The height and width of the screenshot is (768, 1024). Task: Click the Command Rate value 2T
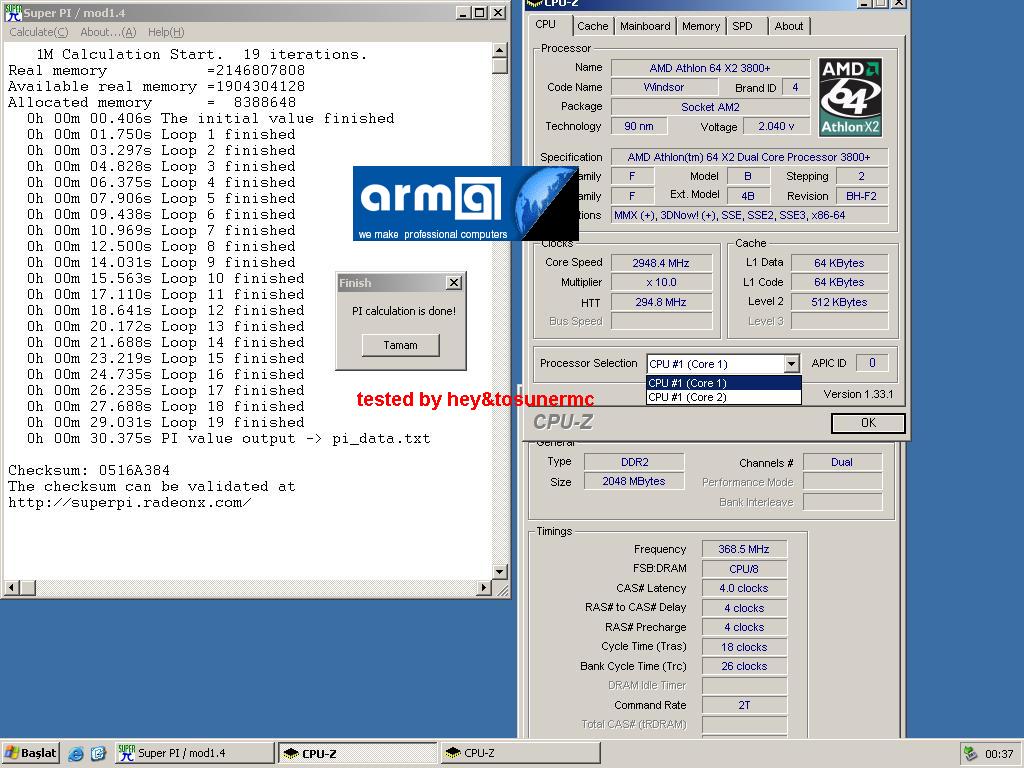(x=744, y=705)
